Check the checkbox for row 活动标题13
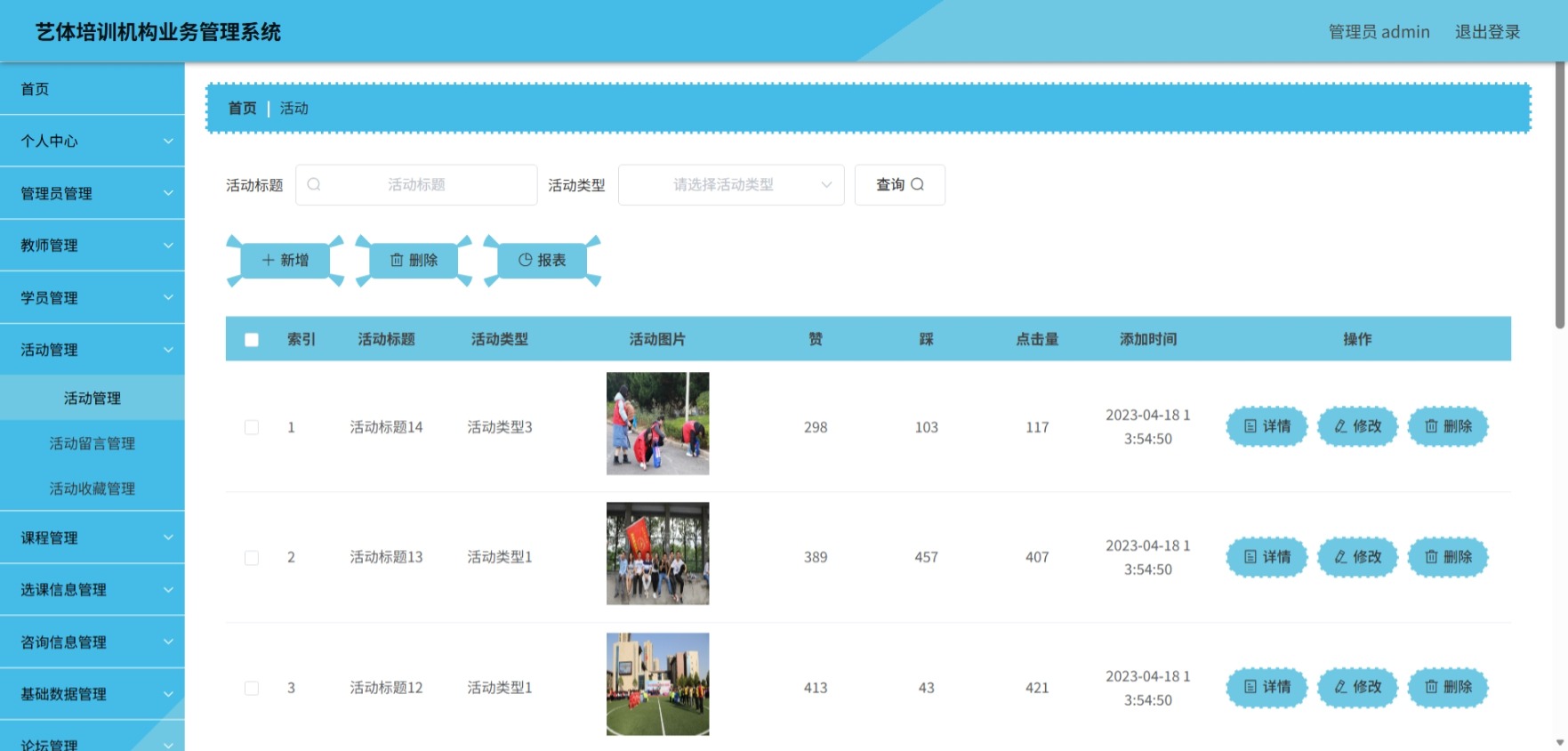 tap(252, 558)
